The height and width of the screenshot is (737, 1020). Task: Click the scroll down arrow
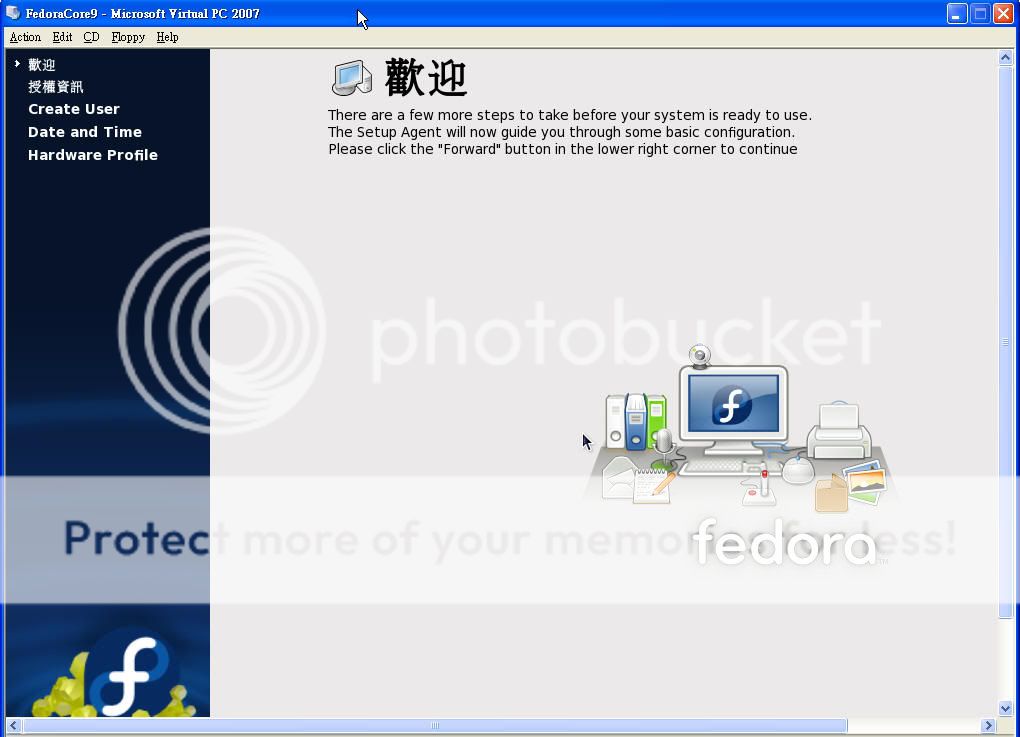tap(1005, 708)
